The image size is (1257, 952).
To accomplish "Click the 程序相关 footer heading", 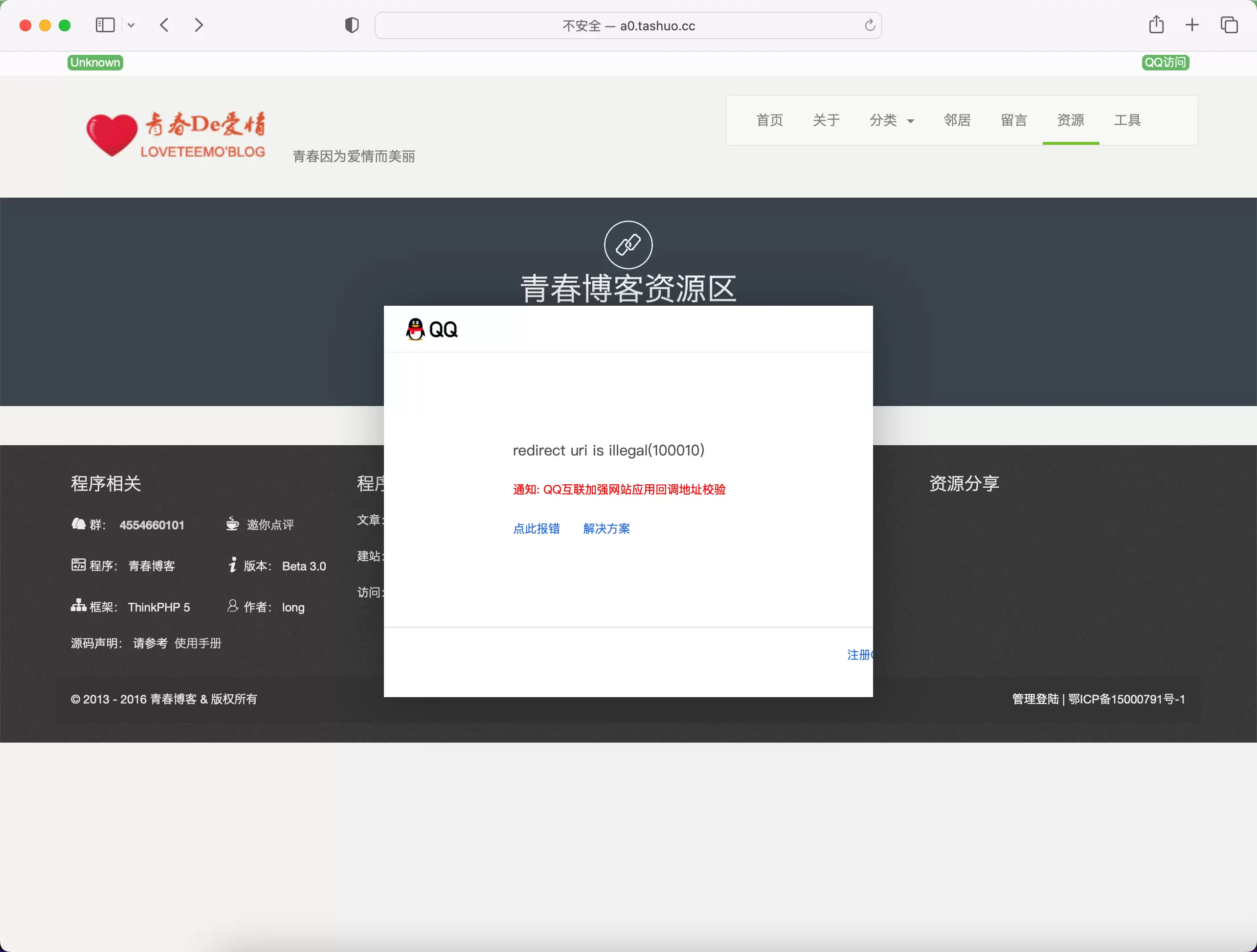I will [x=106, y=483].
